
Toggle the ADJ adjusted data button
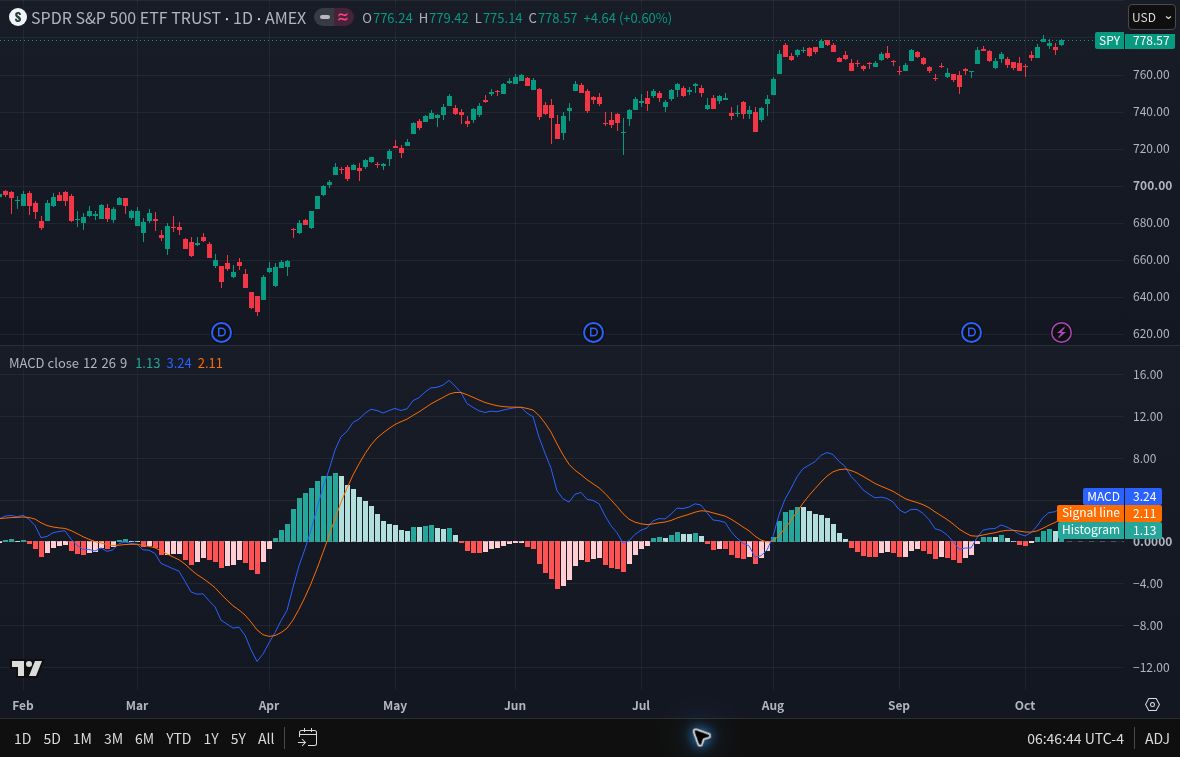1157,738
